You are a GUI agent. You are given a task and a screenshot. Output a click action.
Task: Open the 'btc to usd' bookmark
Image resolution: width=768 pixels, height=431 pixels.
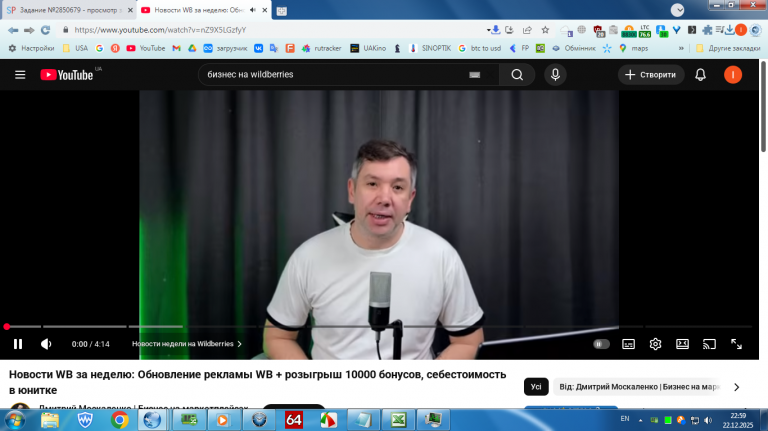(480, 48)
